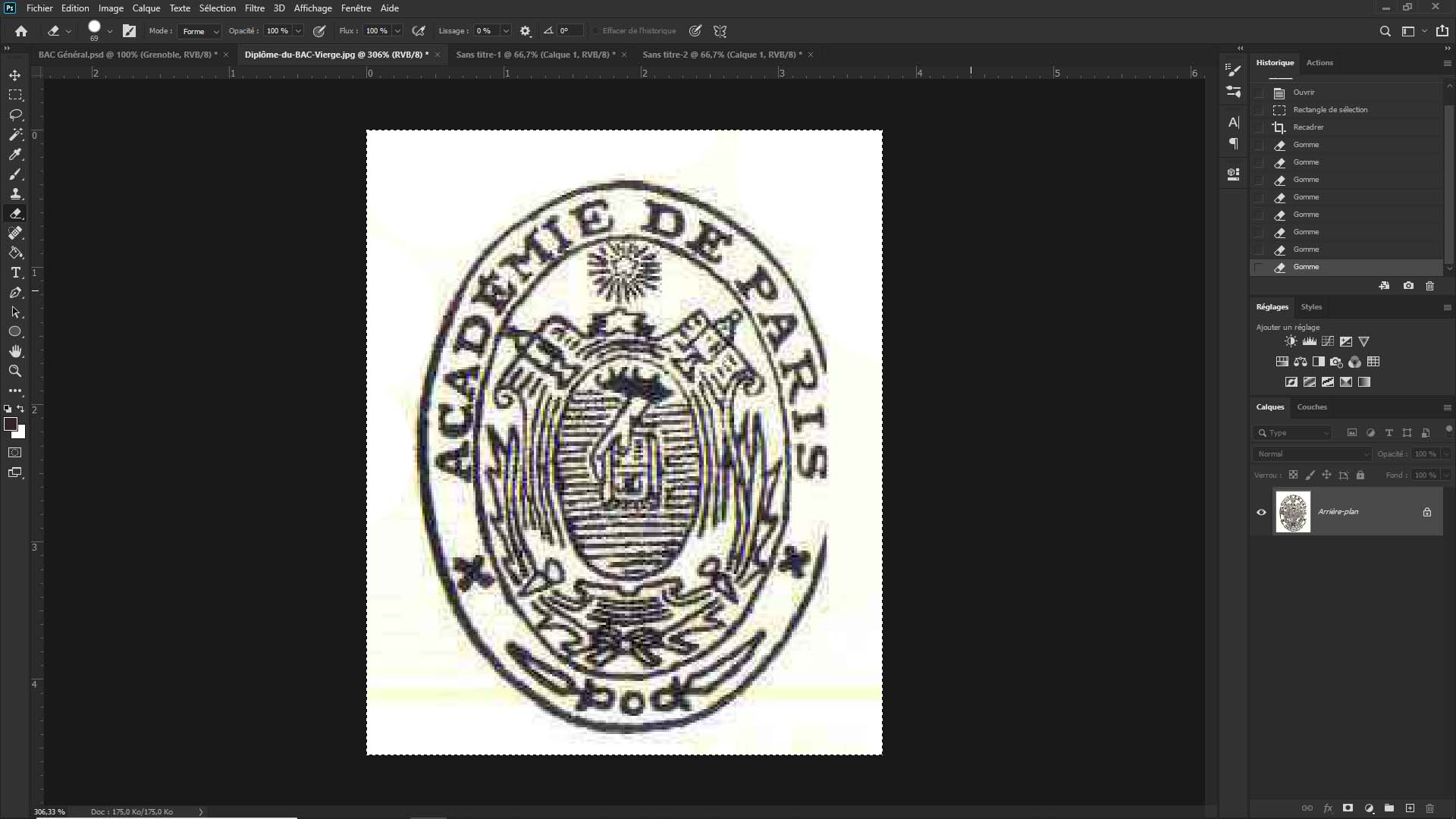Viewport: 1456px width, 819px height.
Task: Expand the Opacité 100% dropdown arrow
Action: pyautogui.click(x=298, y=31)
